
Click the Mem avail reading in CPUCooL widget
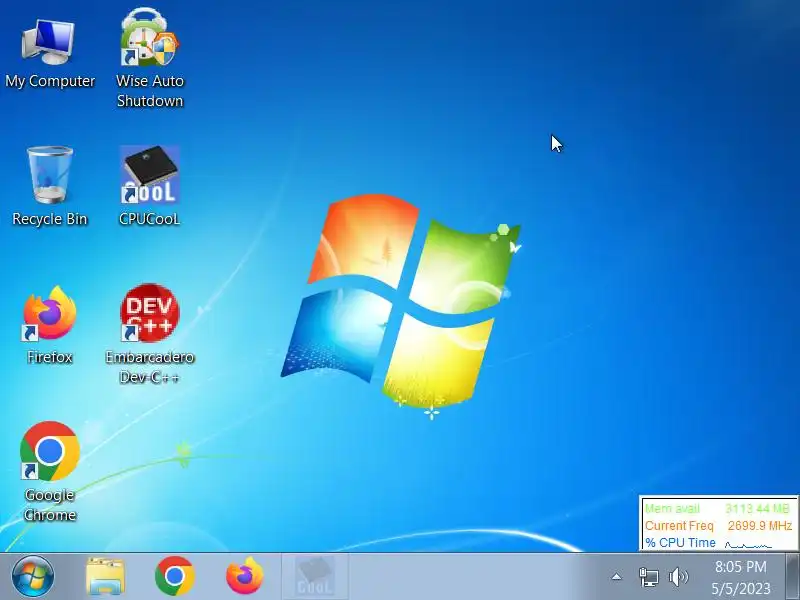[x=717, y=509]
